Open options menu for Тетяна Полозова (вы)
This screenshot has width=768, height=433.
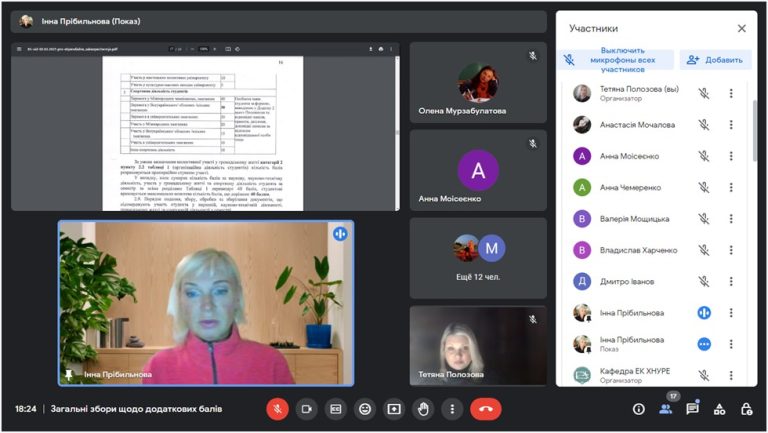[x=731, y=94]
